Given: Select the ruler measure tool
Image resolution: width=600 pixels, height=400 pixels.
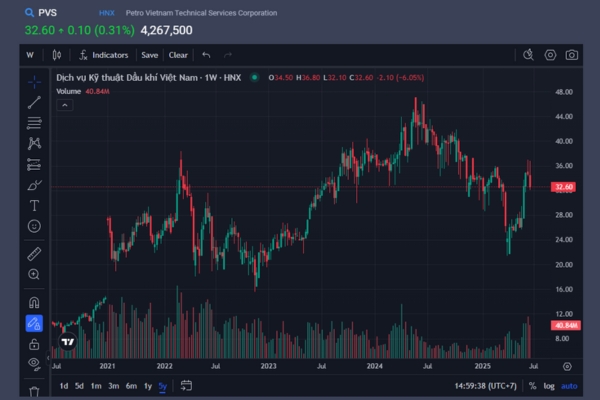Looking at the screenshot, I should point(34,254).
